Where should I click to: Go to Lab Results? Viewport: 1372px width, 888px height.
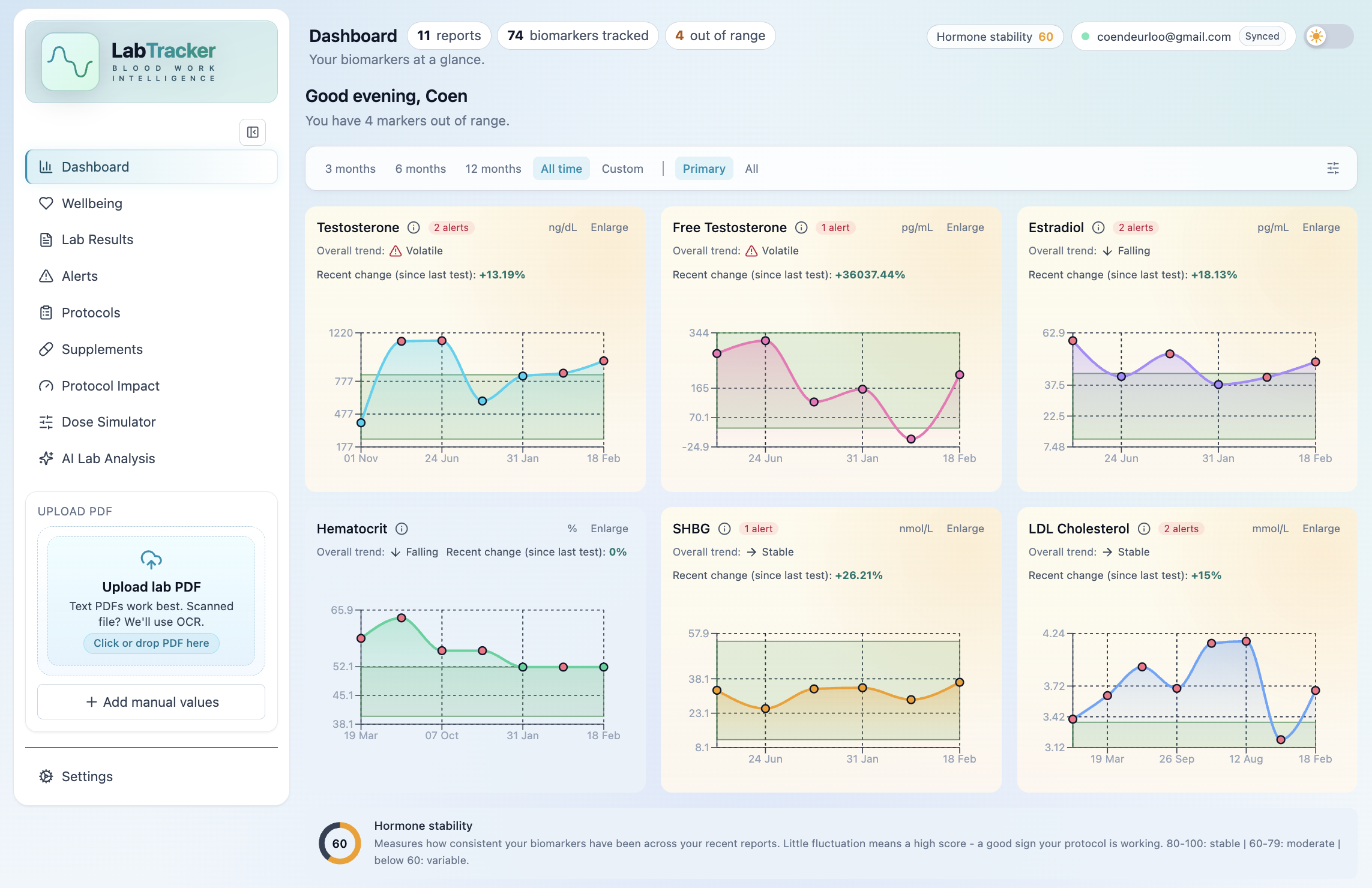pyautogui.click(x=97, y=239)
